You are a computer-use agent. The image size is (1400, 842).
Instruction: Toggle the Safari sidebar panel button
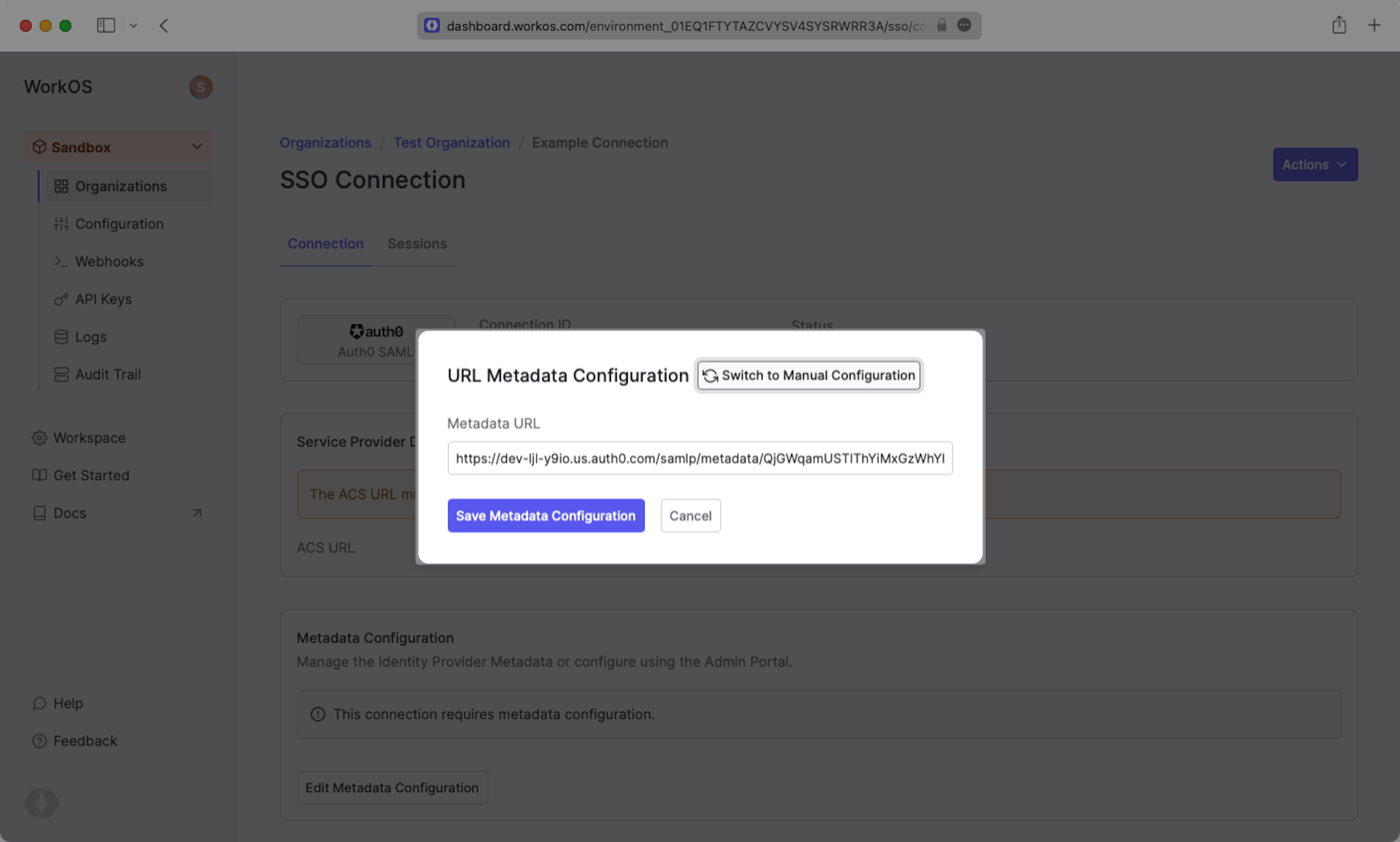click(x=106, y=26)
